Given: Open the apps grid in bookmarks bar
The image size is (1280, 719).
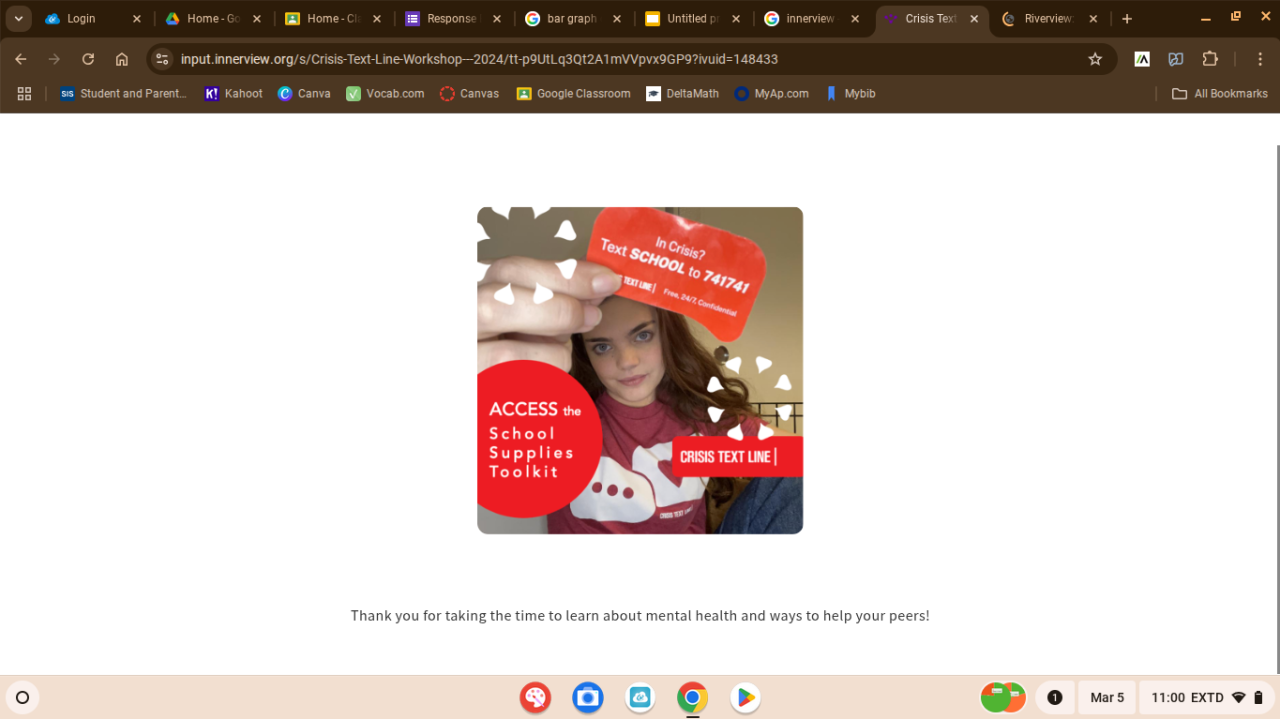Looking at the screenshot, I should click(25, 93).
